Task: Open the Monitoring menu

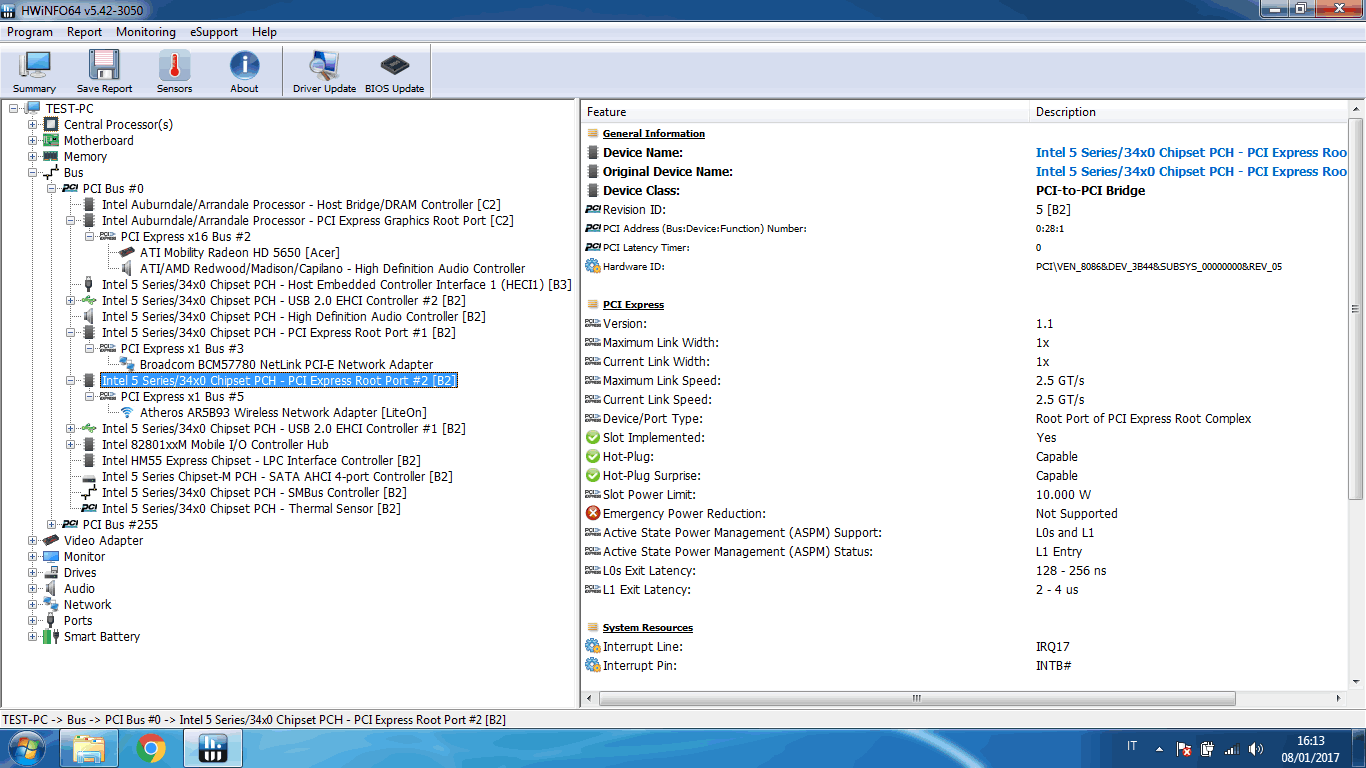Action: point(145,32)
